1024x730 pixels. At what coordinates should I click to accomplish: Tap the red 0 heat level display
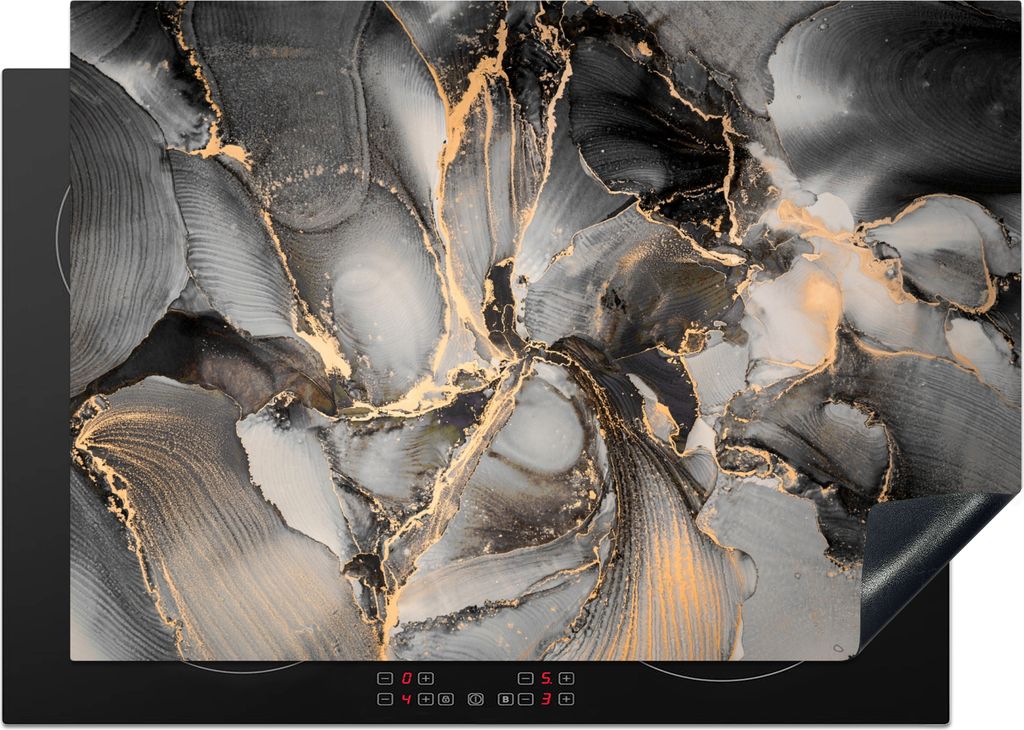[x=406, y=678]
